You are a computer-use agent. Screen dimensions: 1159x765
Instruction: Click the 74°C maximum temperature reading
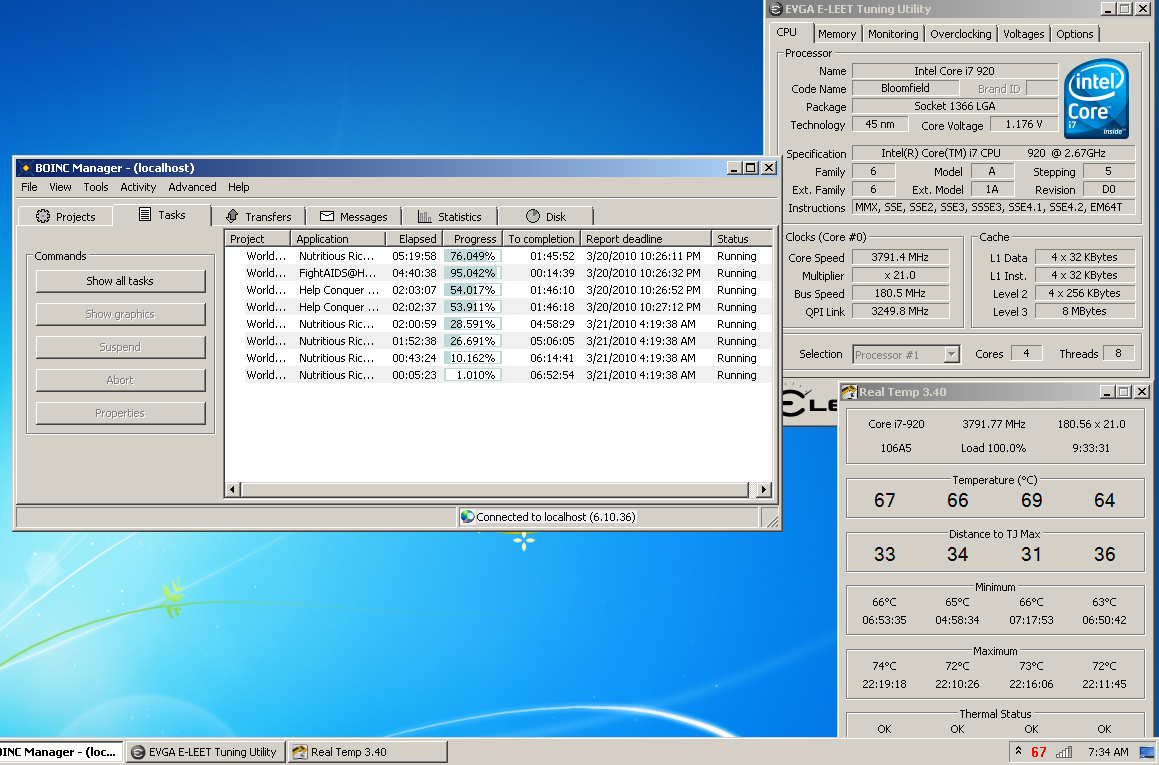pyautogui.click(x=884, y=666)
